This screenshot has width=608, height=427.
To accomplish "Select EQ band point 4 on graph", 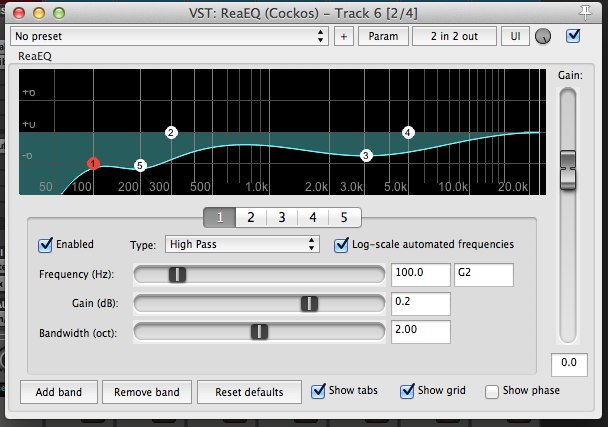I will coord(408,132).
